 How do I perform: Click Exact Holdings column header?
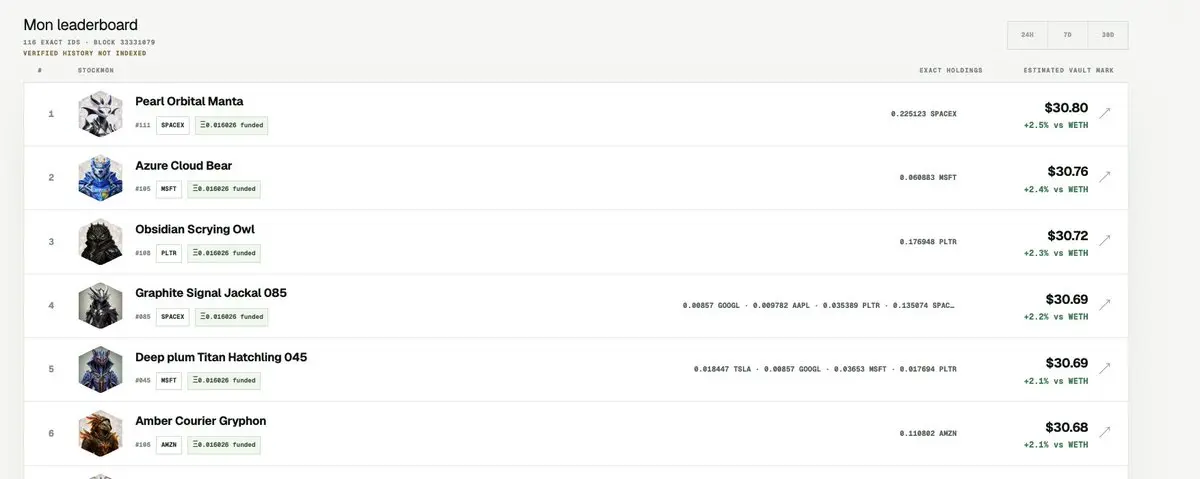pyautogui.click(x=951, y=71)
